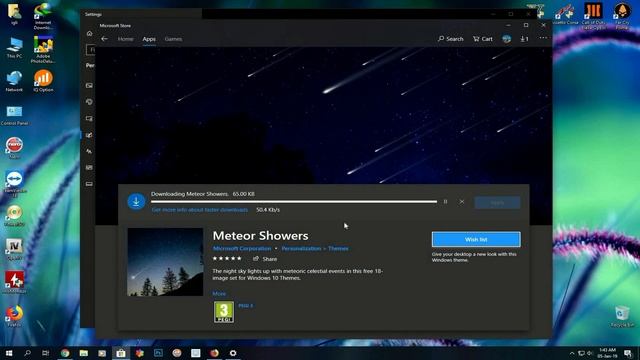Viewport: 640px width, 360px height.
Task: Show hidden system tray icons chevron
Action: (572, 353)
